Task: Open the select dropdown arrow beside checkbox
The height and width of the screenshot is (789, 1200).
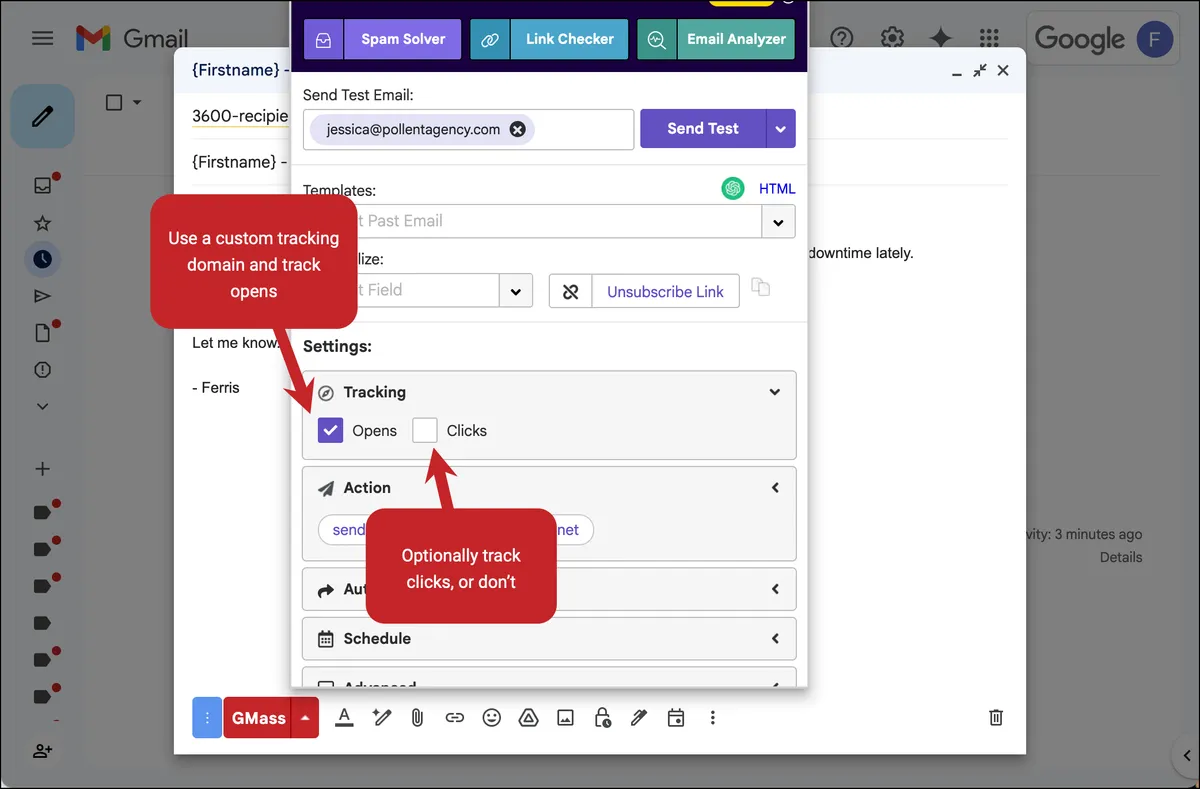Action: pyautogui.click(x=137, y=102)
